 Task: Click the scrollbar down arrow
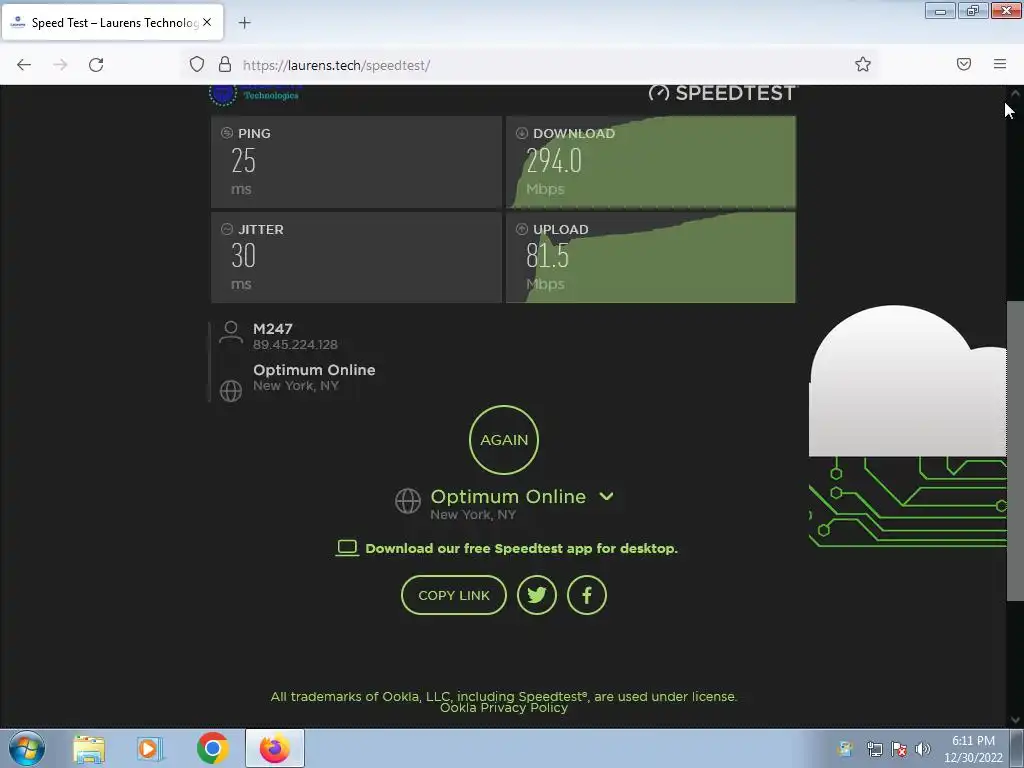[1015, 720]
